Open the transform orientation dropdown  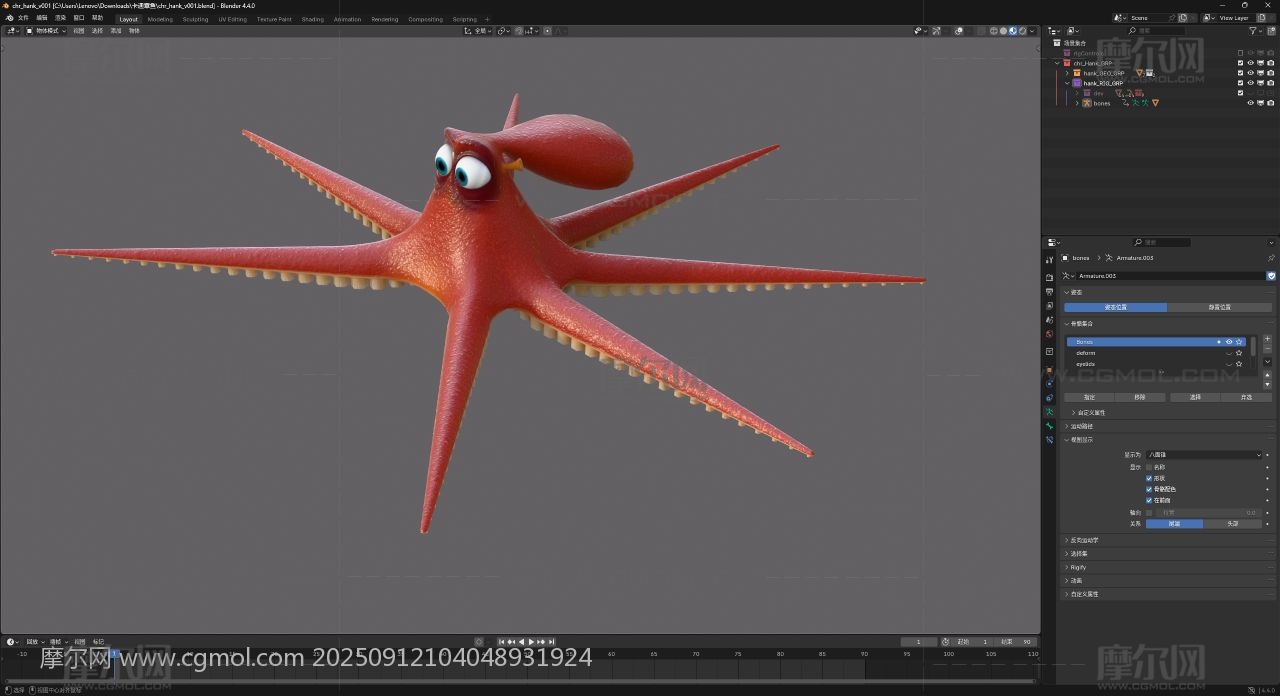[479, 31]
